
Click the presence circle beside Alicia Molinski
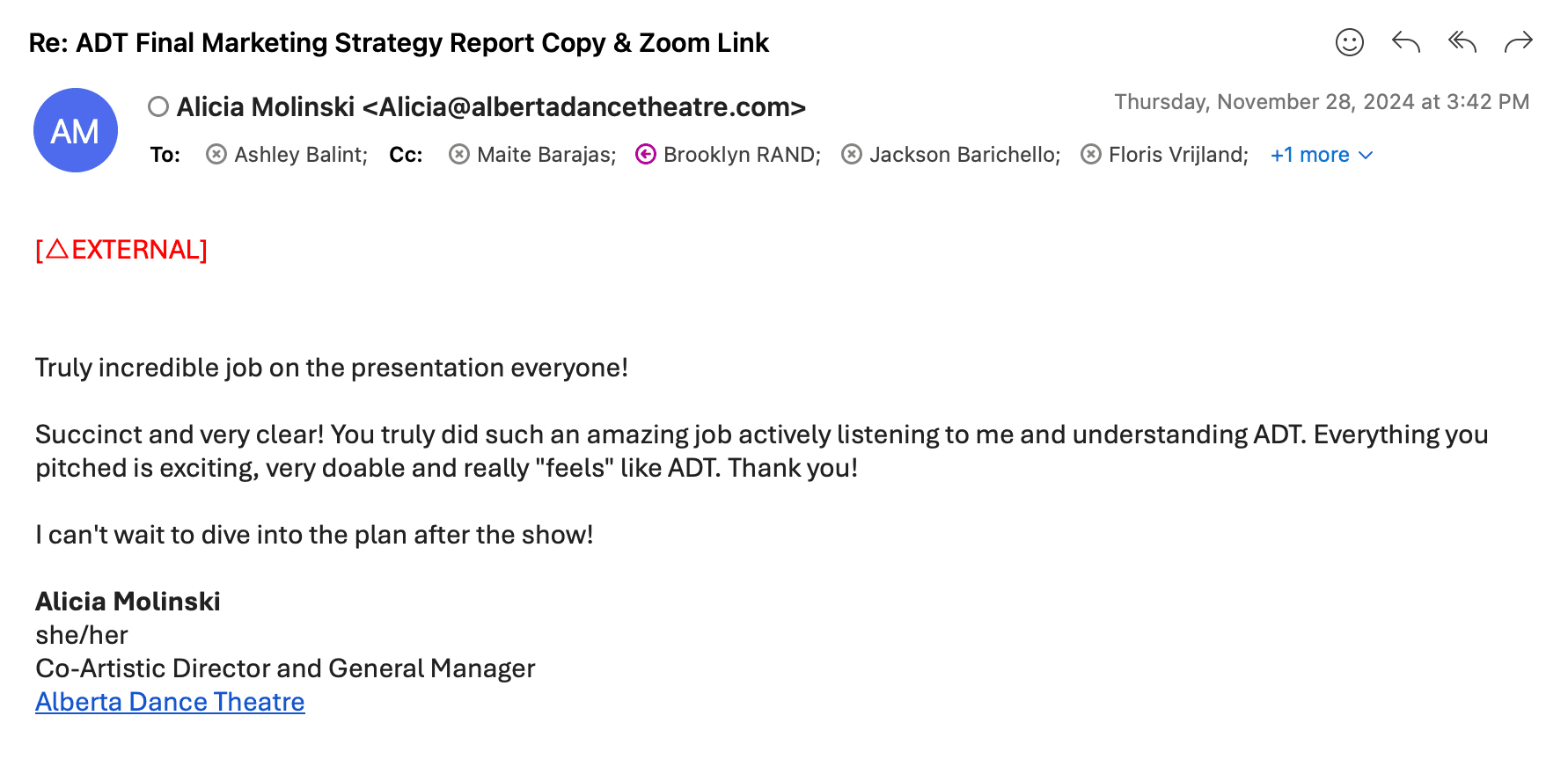coord(158,107)
